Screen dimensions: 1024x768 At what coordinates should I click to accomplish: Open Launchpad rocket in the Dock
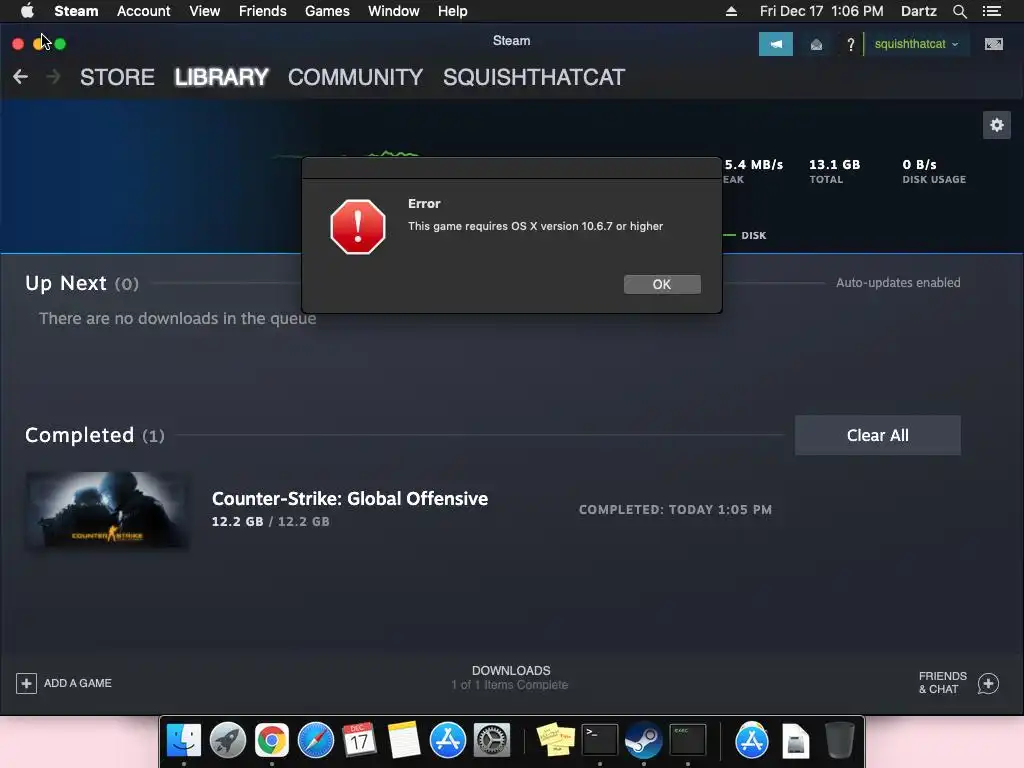(x=228, y=741)
